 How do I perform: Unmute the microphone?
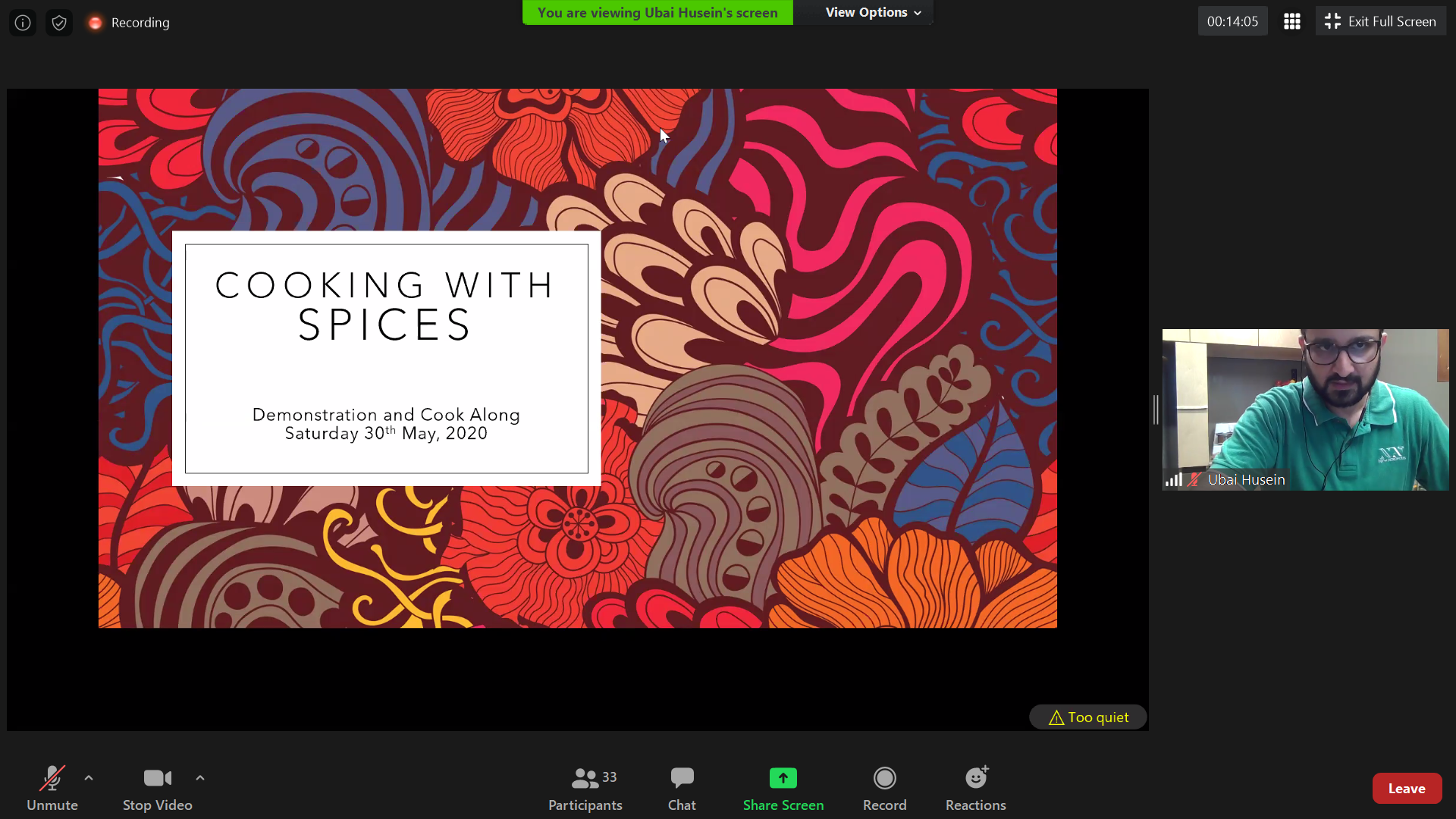click(52, 789)
